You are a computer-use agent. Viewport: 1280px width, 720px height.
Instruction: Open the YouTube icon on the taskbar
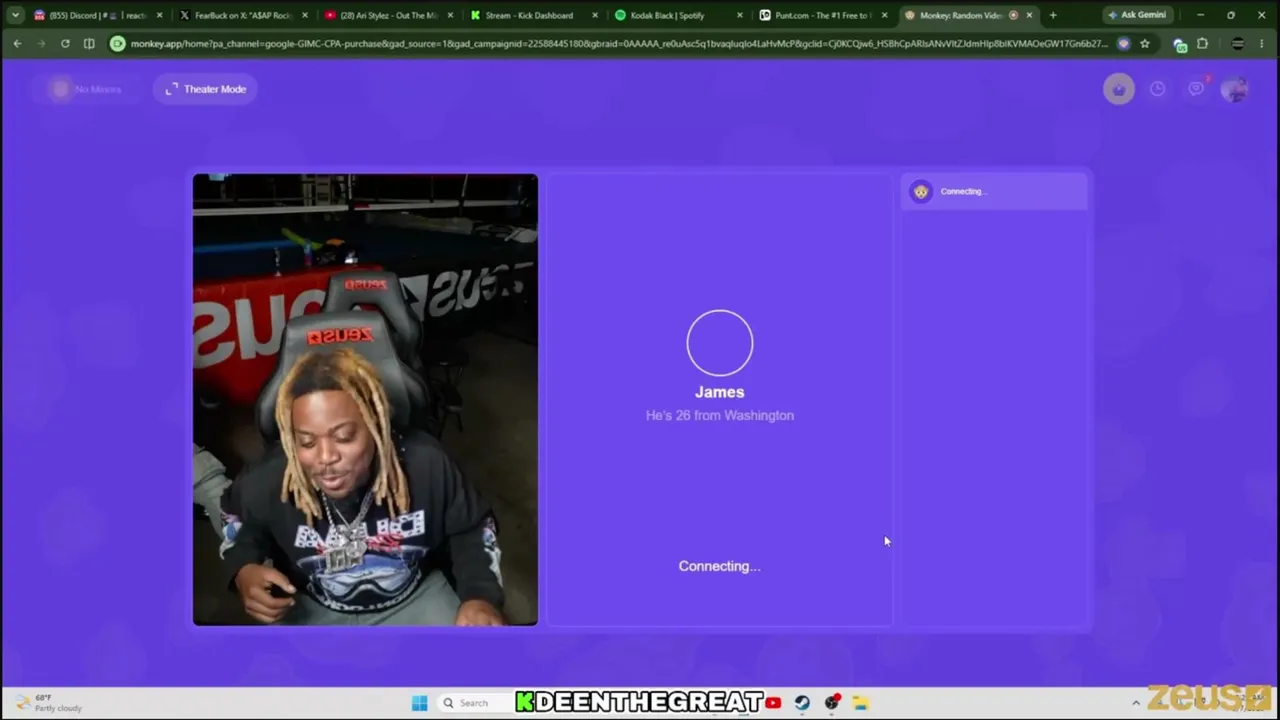click(x=773, y=703)
